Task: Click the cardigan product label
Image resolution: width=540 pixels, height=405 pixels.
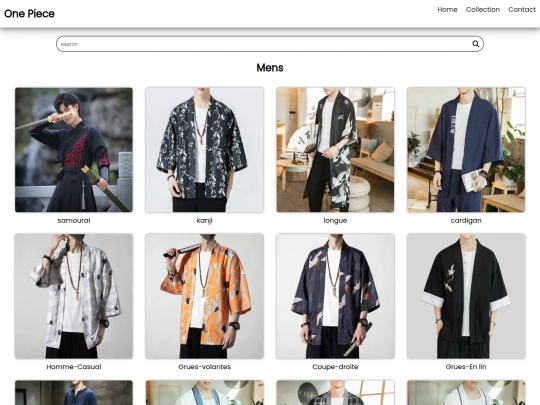Action: [x=466, y=220]
